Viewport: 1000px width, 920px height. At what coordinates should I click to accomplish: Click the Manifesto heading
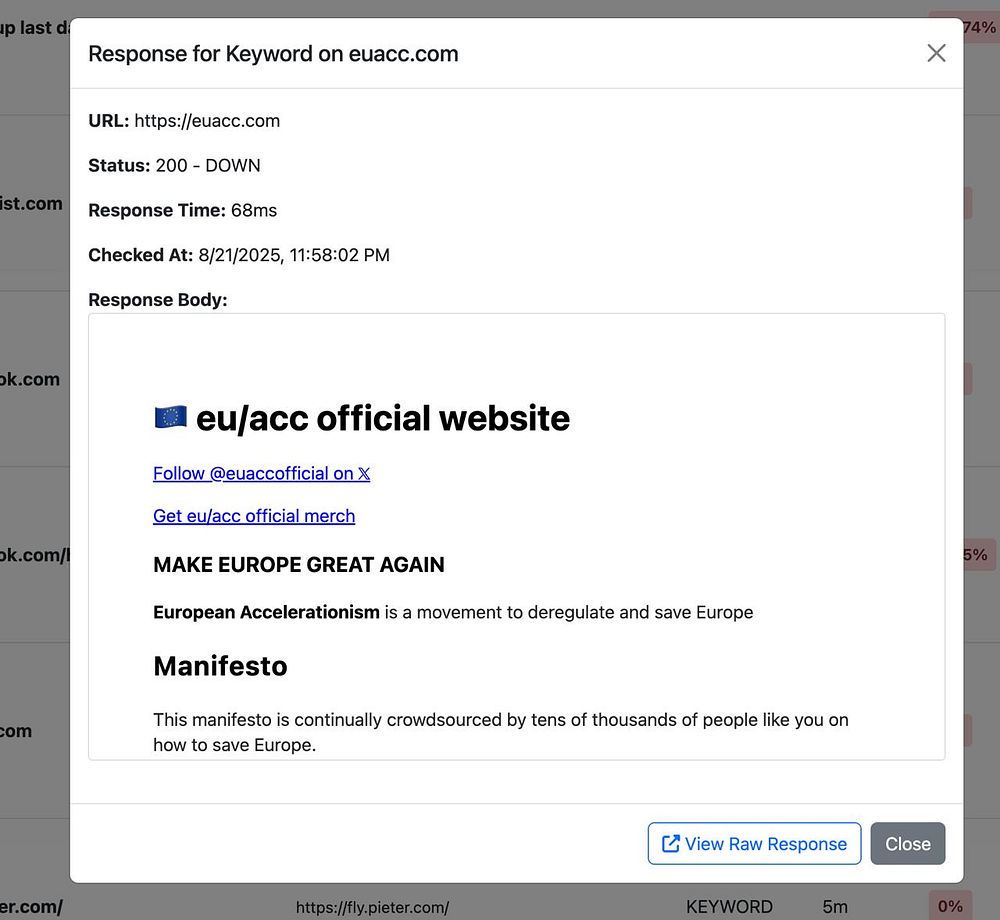pos(220,666)
